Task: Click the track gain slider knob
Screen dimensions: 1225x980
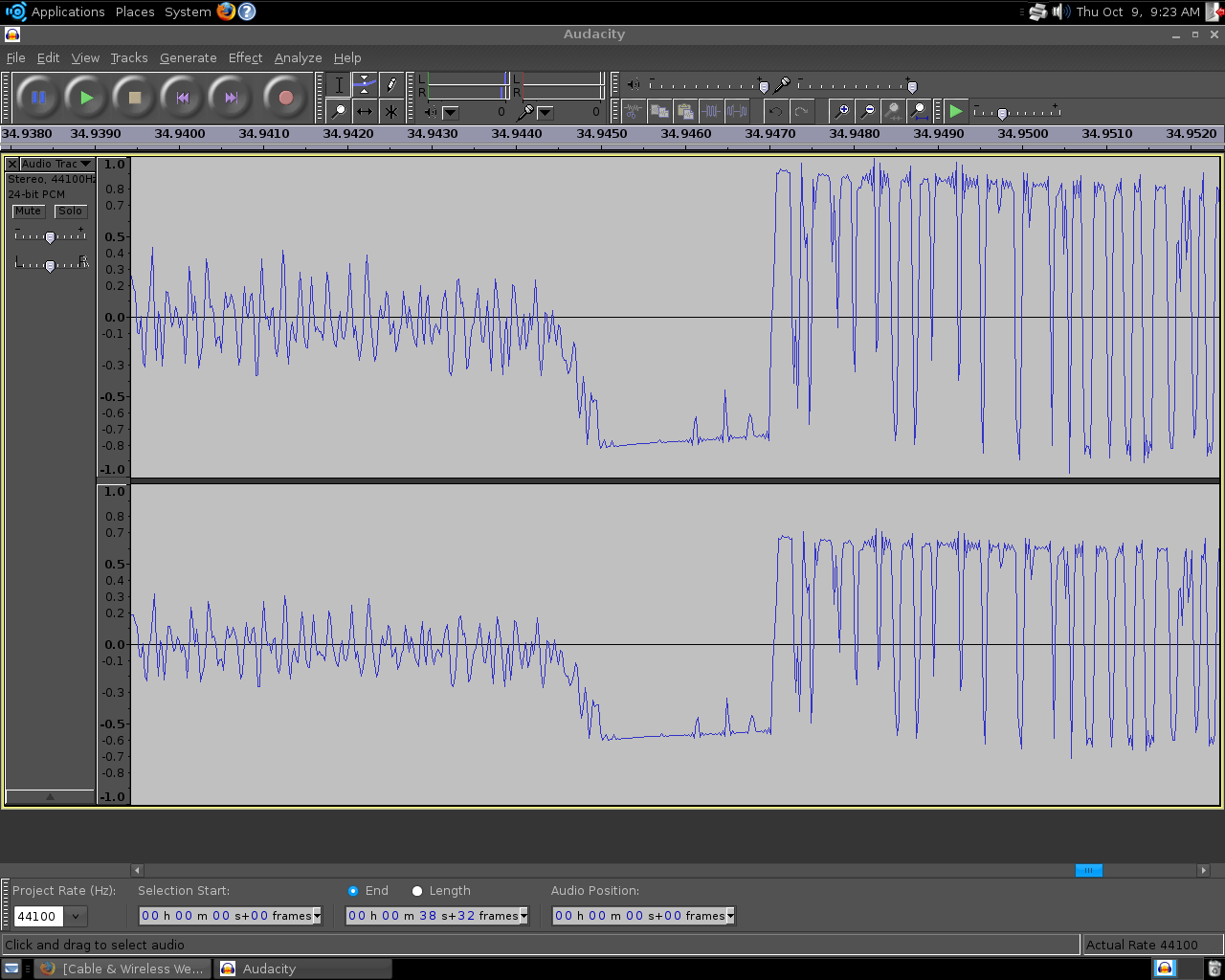Action: click(x=50, y=236)
